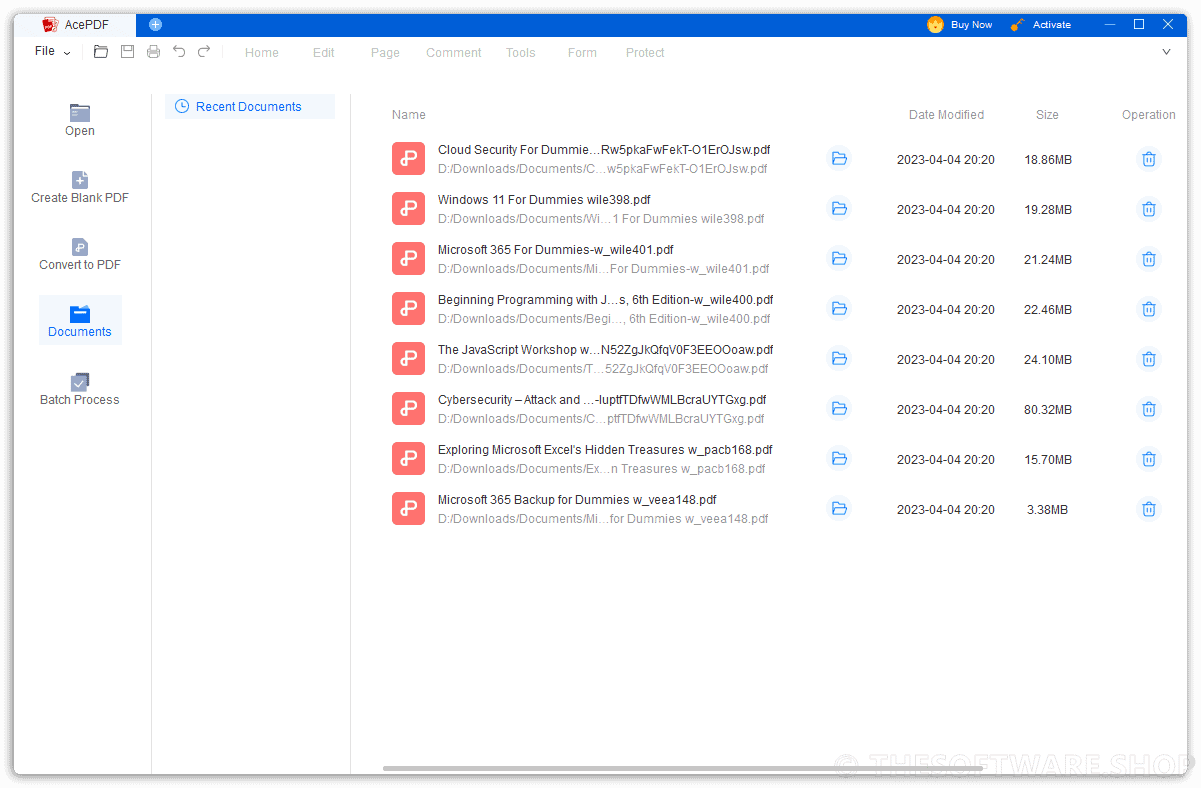
Task: Open containing folder for Exploring Microsoft Excel PDF
Action: click(x=839, y=458)
